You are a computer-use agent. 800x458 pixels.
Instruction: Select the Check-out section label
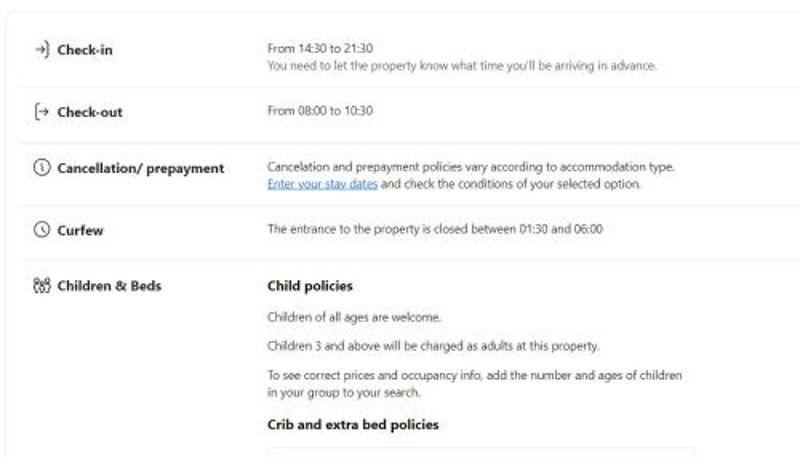[x=89, y=112]
